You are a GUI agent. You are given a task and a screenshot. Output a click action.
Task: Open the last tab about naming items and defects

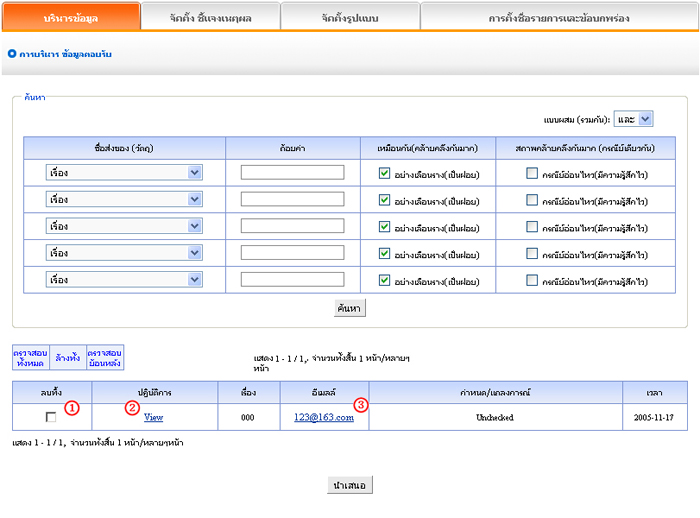point(559,17)
